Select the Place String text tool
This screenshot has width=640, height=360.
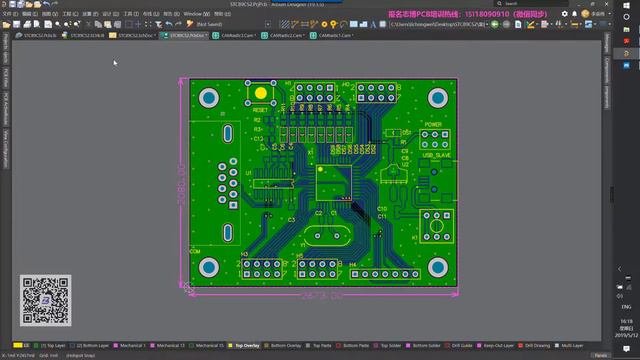(373, 24)
